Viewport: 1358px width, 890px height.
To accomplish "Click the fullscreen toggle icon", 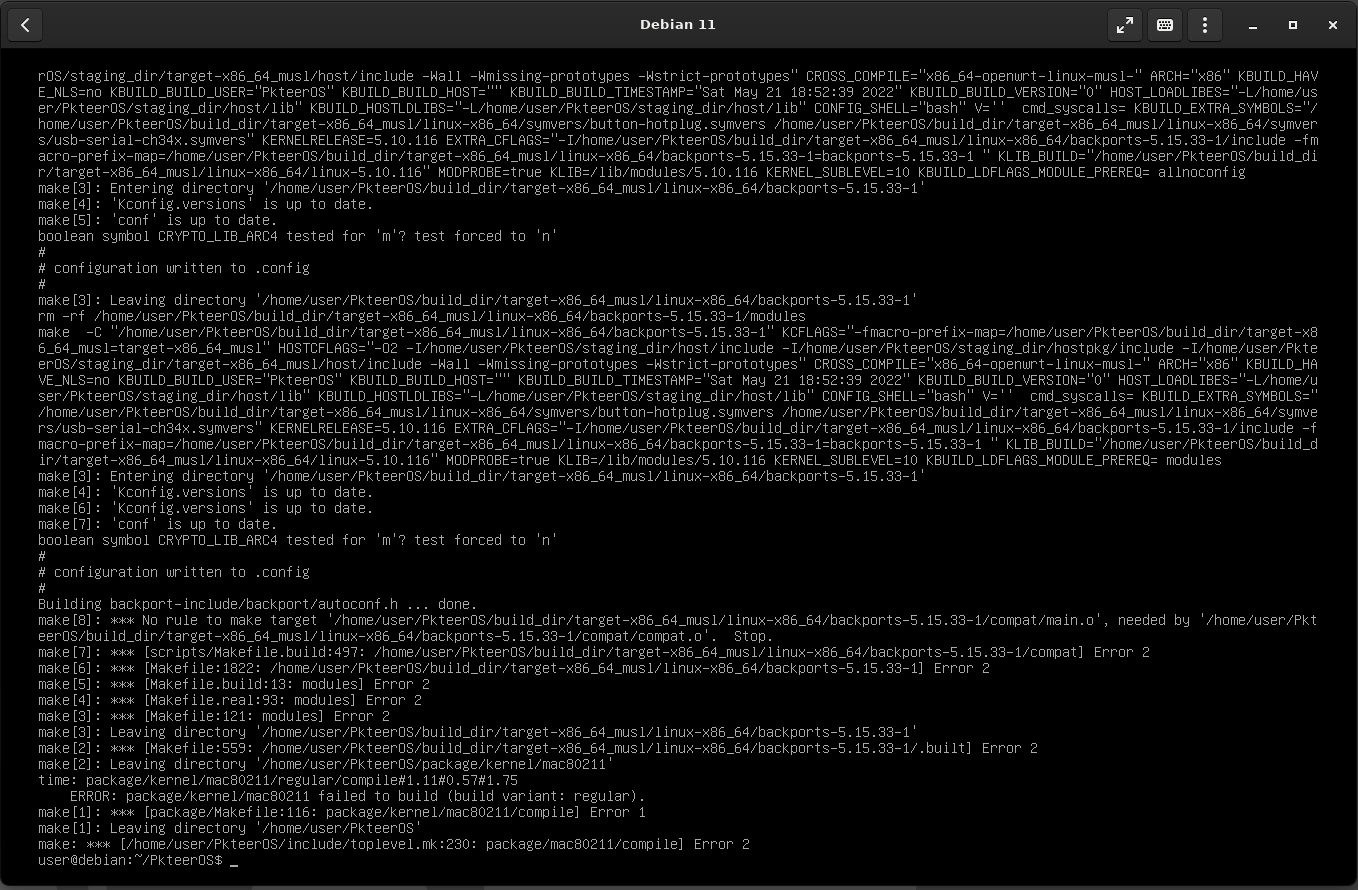I will click(x=1125, y=25).
